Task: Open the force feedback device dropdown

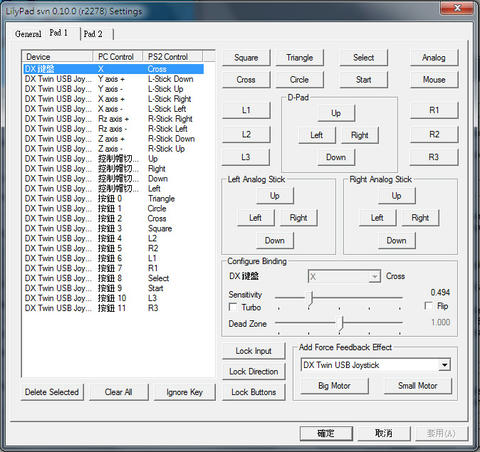Action: 445,365
